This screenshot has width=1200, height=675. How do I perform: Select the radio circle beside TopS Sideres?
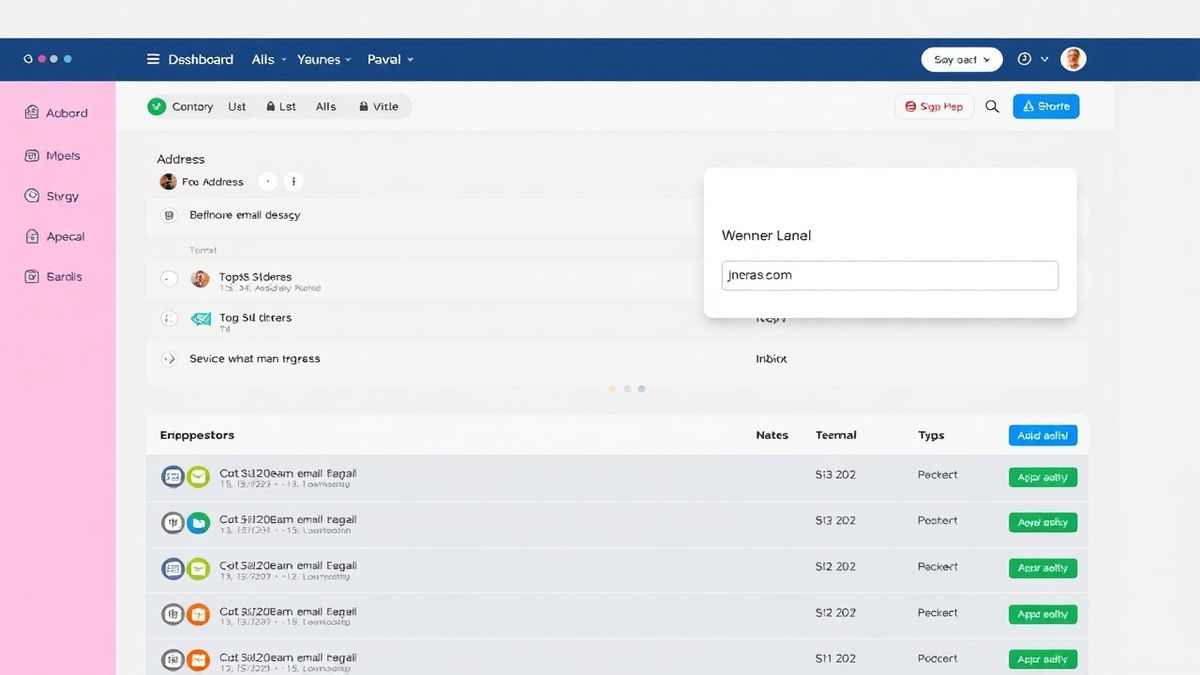[169, 279]
